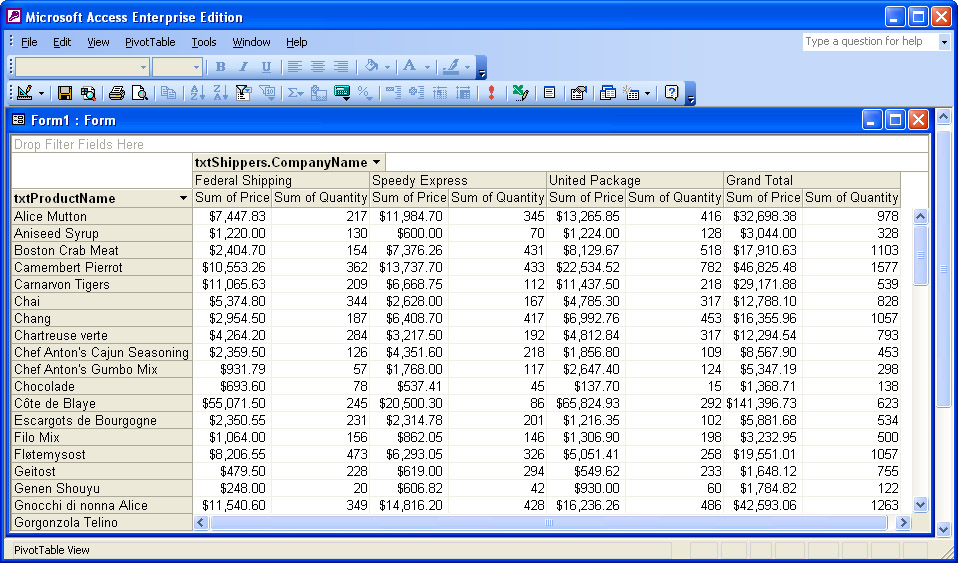Open the Tools menu
Image resolution: width=958 pixels, height=563 pixels.
pos(204,42)
